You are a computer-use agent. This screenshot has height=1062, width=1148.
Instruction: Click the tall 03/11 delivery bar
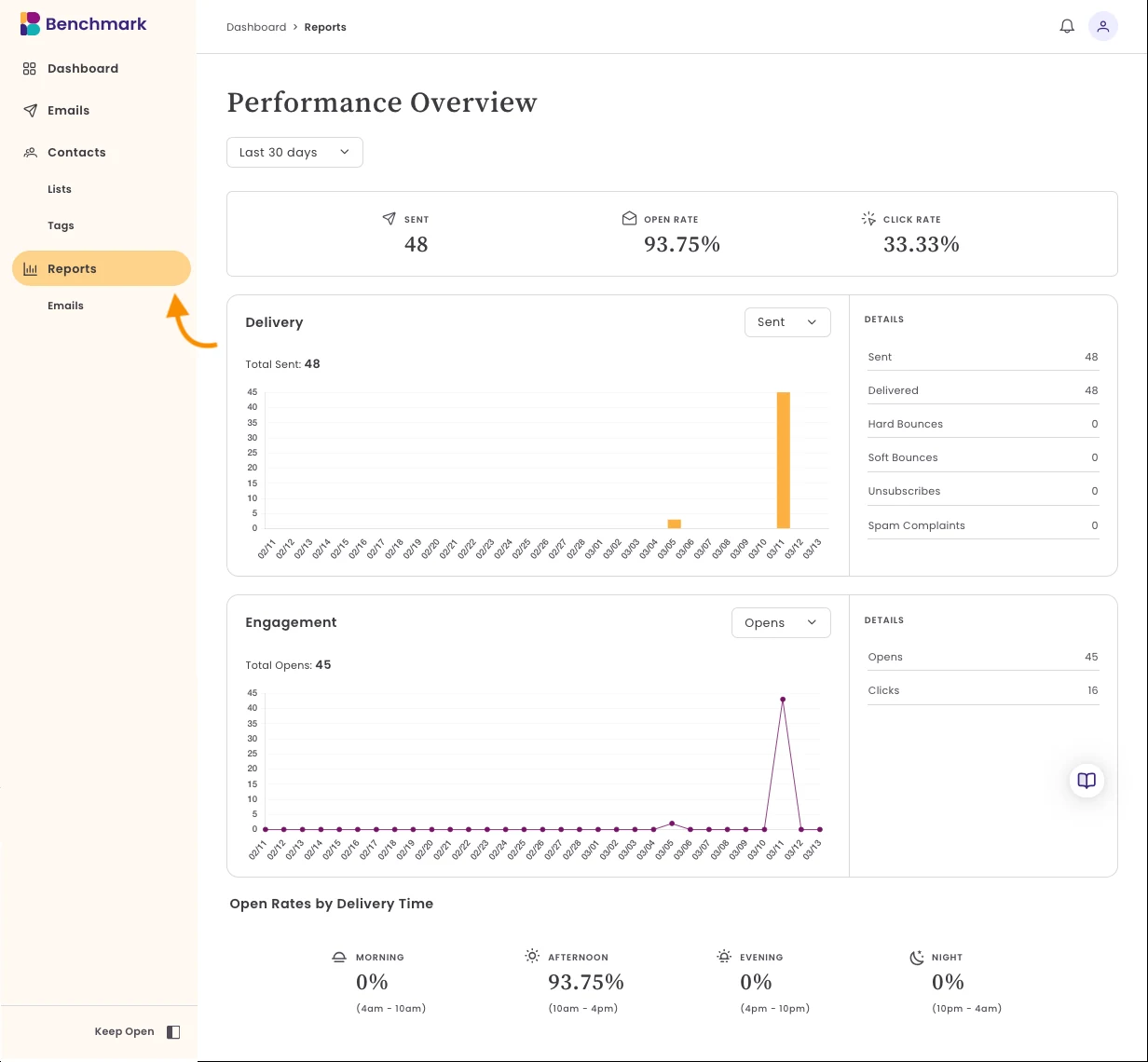[784, 460]
